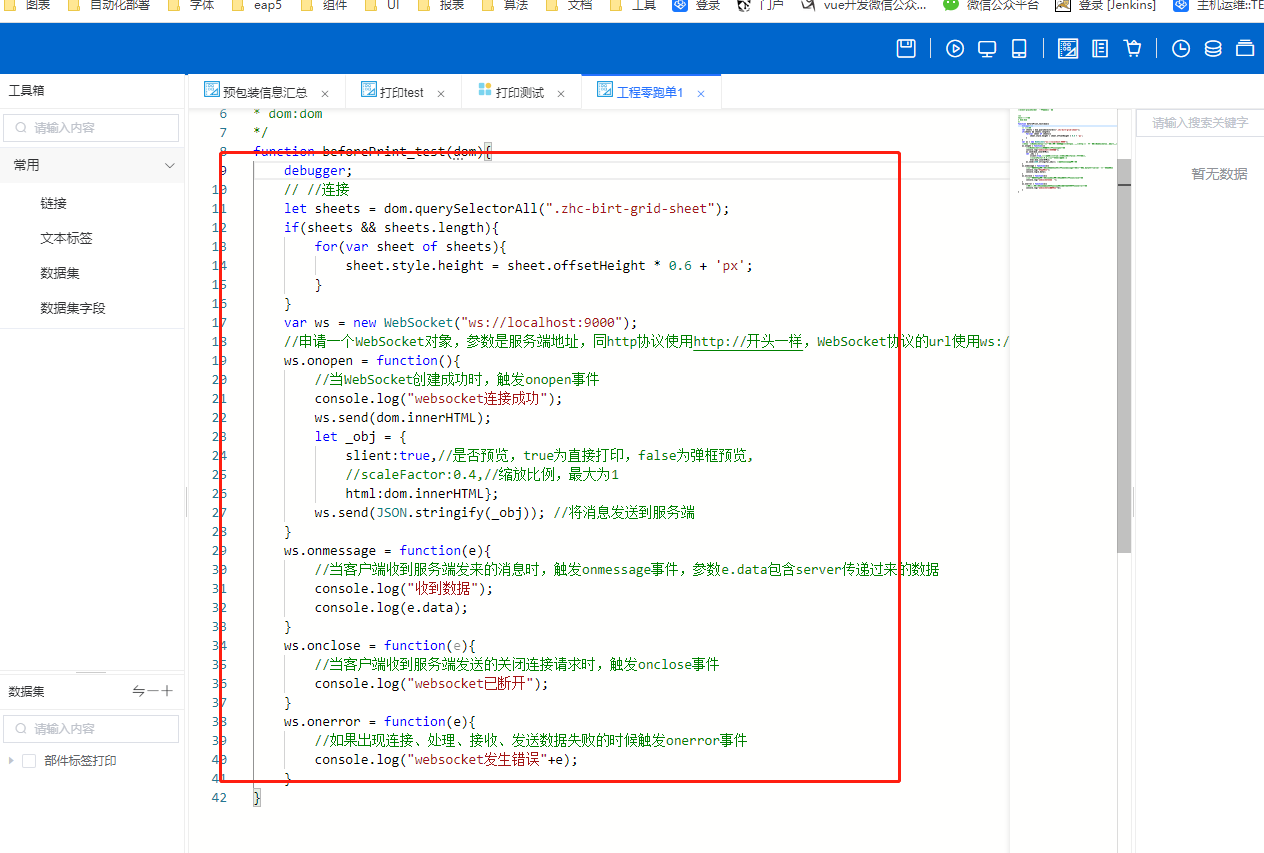Viewport: 1264px width, 853px height.
Task: Check the 部件标签打印 checkbox
Action: point(29,761)
